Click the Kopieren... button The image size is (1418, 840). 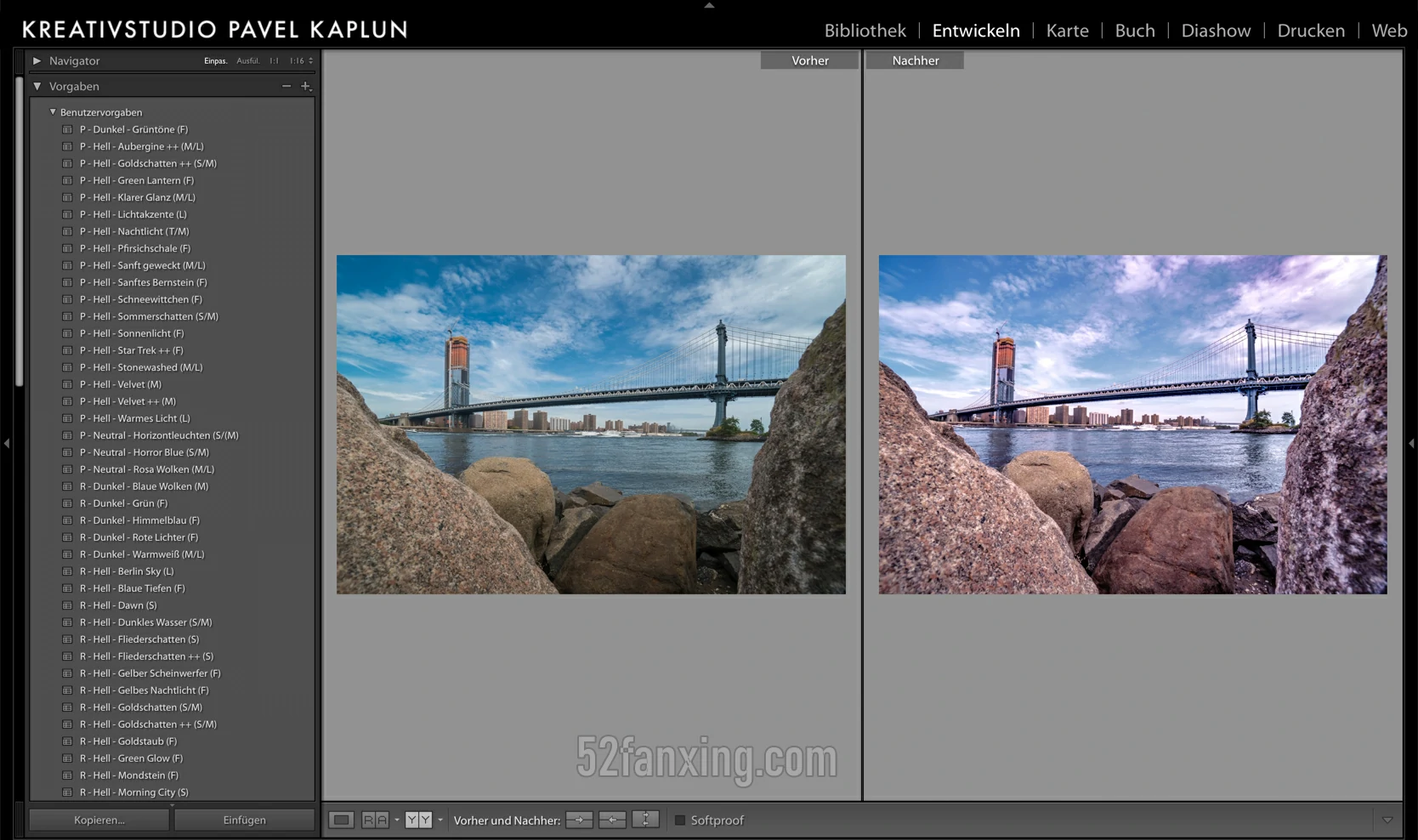click(99, 820)
